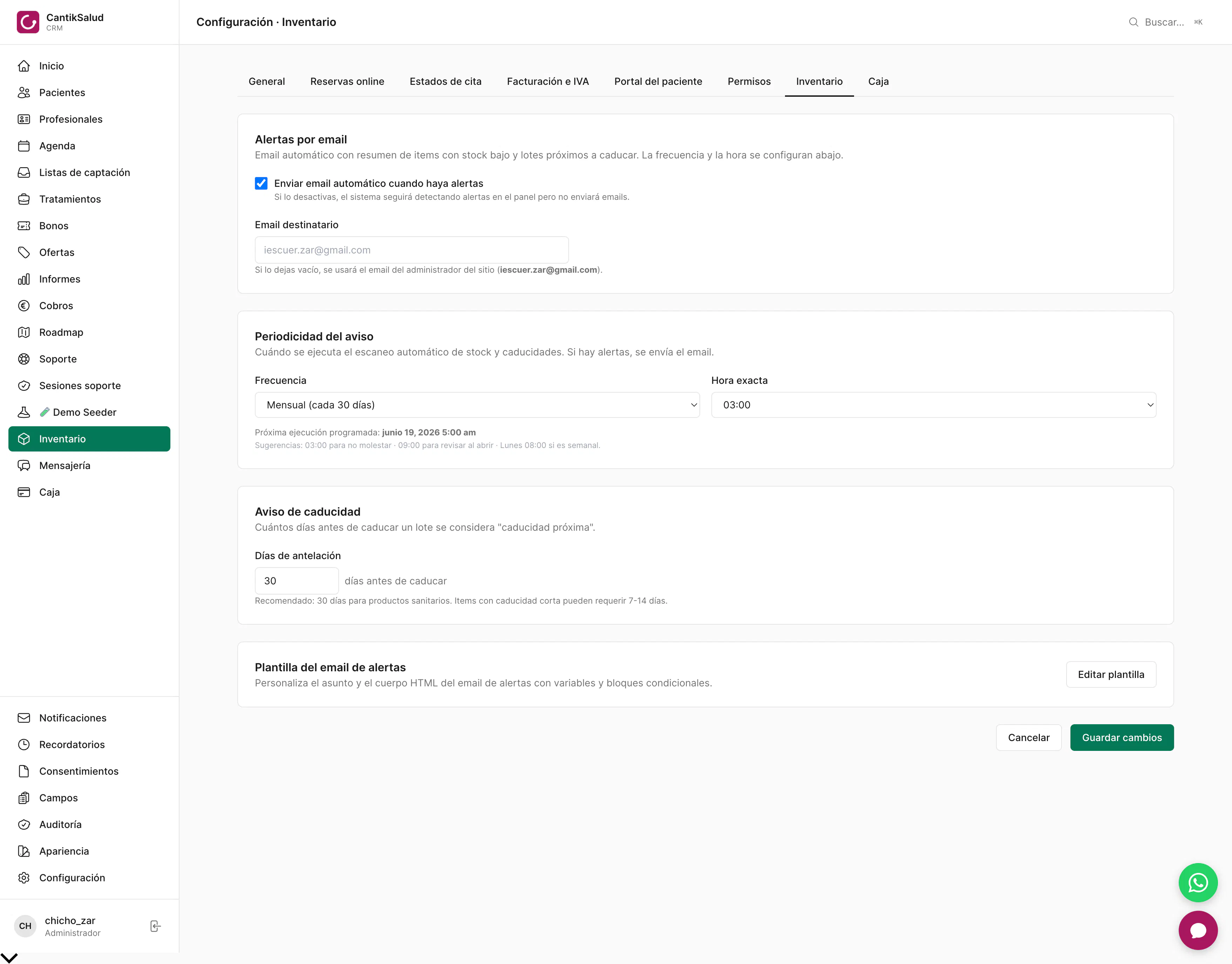The width and height of the screenshot is (1232, 964).
Task: Select the Sesiones soporte badge icon
Action: pyautogui.click(x=24, y=386)
